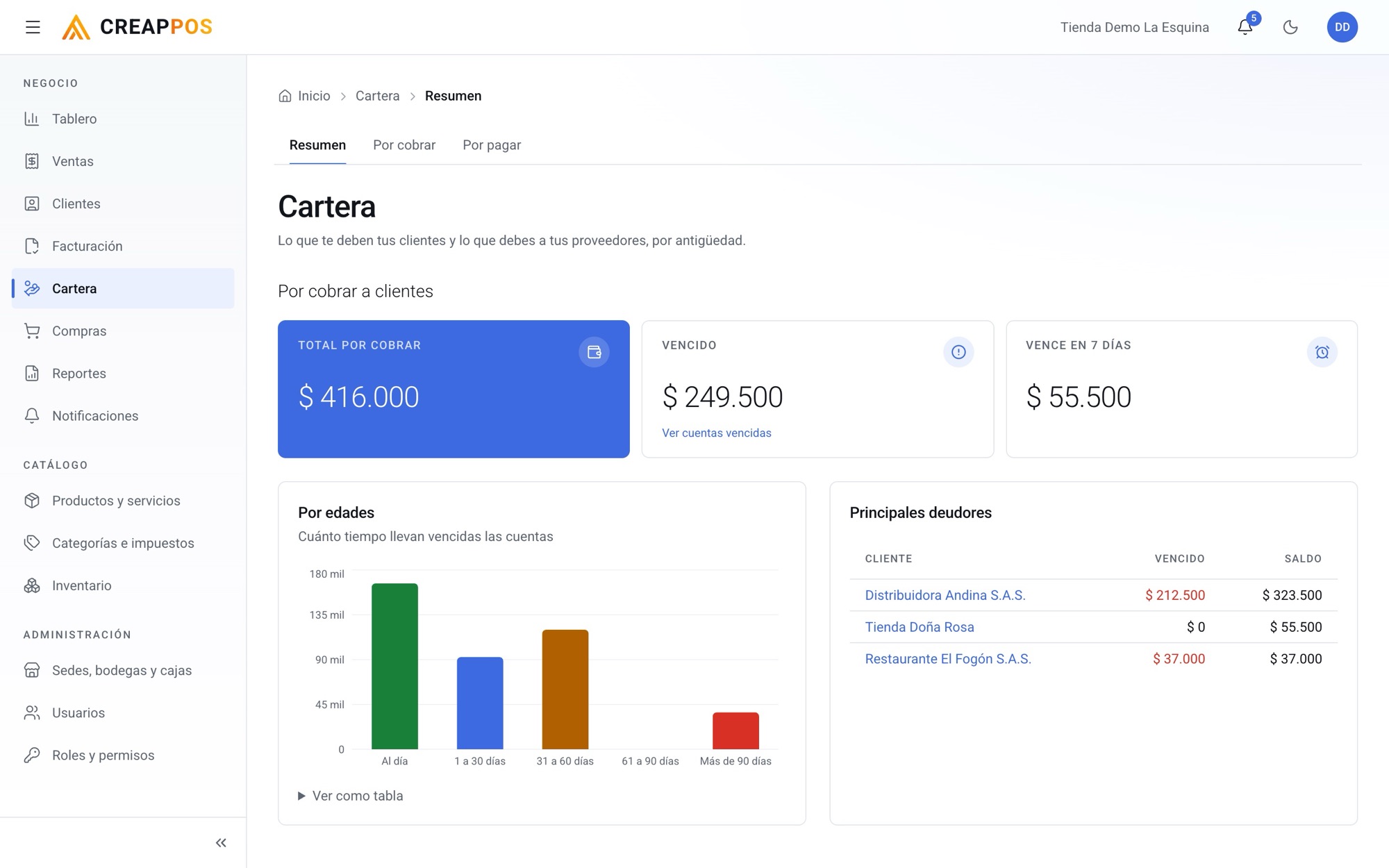This screenshot has width=1389, height=868.
Task: Open the hamburger menu
Action: tap(33, 27)
